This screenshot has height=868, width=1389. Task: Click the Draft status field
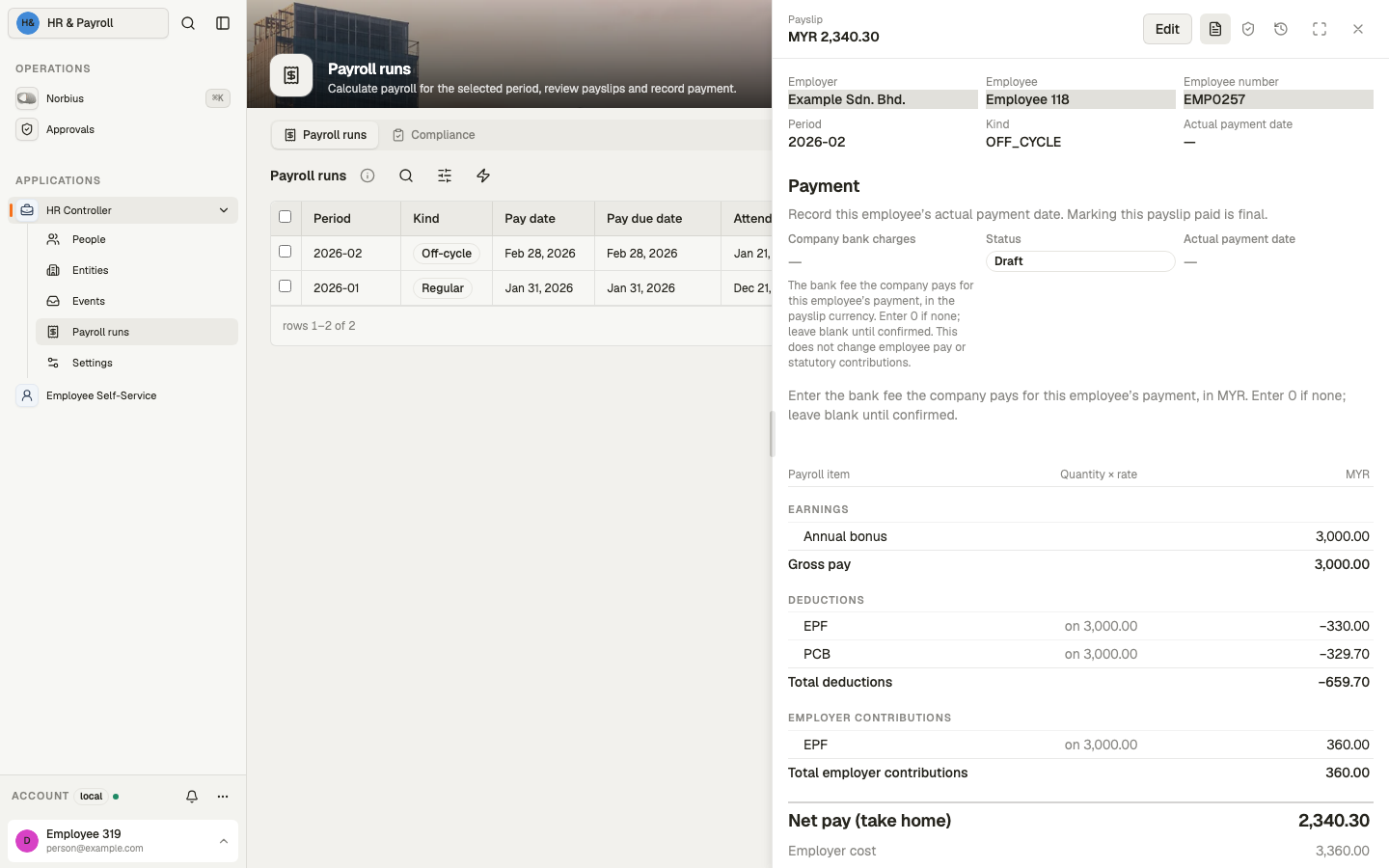[1080, 261]
